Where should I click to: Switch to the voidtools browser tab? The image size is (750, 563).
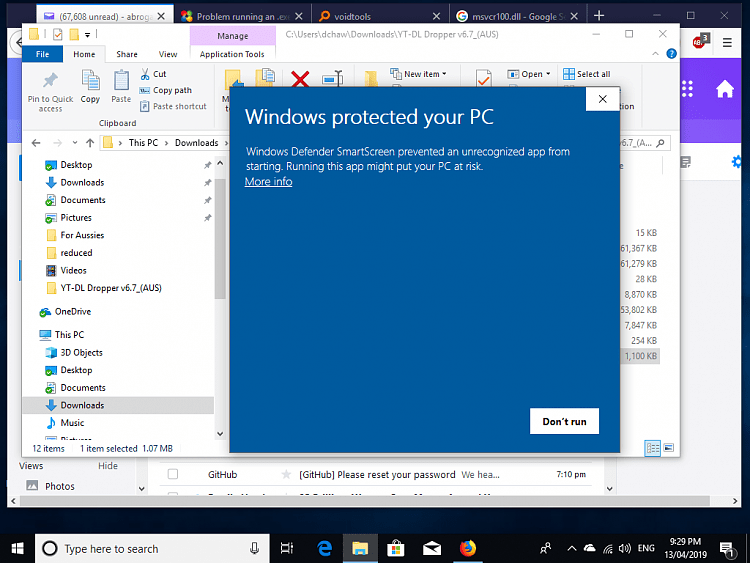click(352, 16)
